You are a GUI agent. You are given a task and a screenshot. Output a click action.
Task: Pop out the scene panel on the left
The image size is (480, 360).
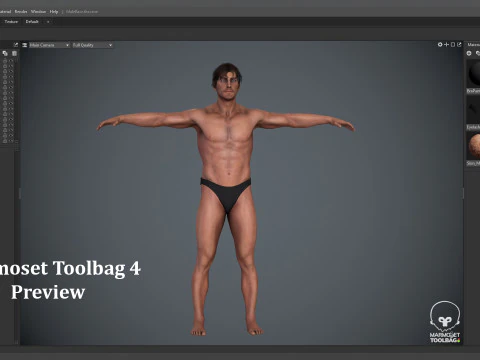(16, 45)
